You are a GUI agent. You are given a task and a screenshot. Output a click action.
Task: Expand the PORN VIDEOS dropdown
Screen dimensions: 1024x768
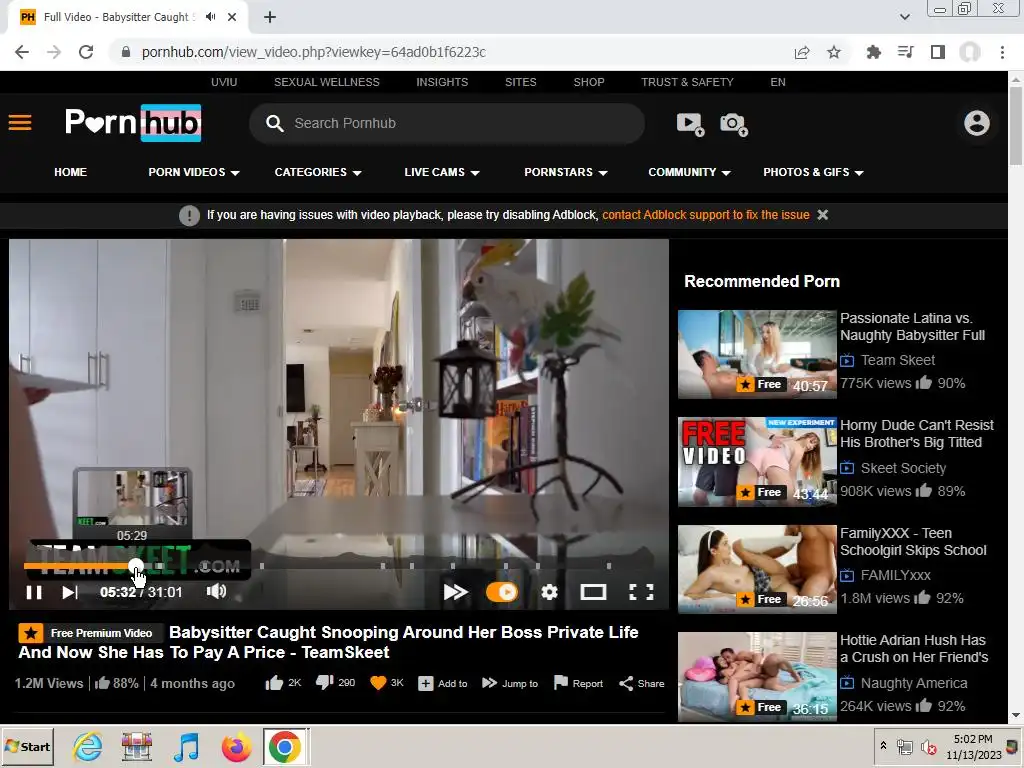(194, 172)
